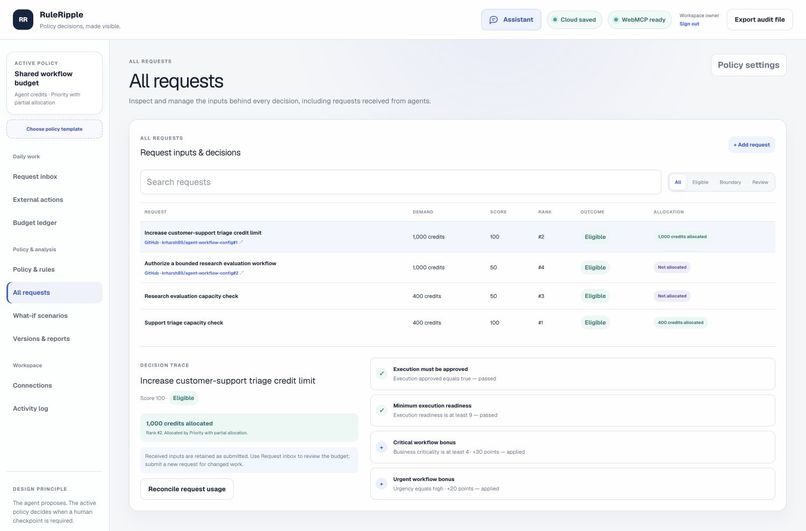Screen dimensions: 806x531
Task: Click the Cloud saved status dot
Action: pos(555,20)
